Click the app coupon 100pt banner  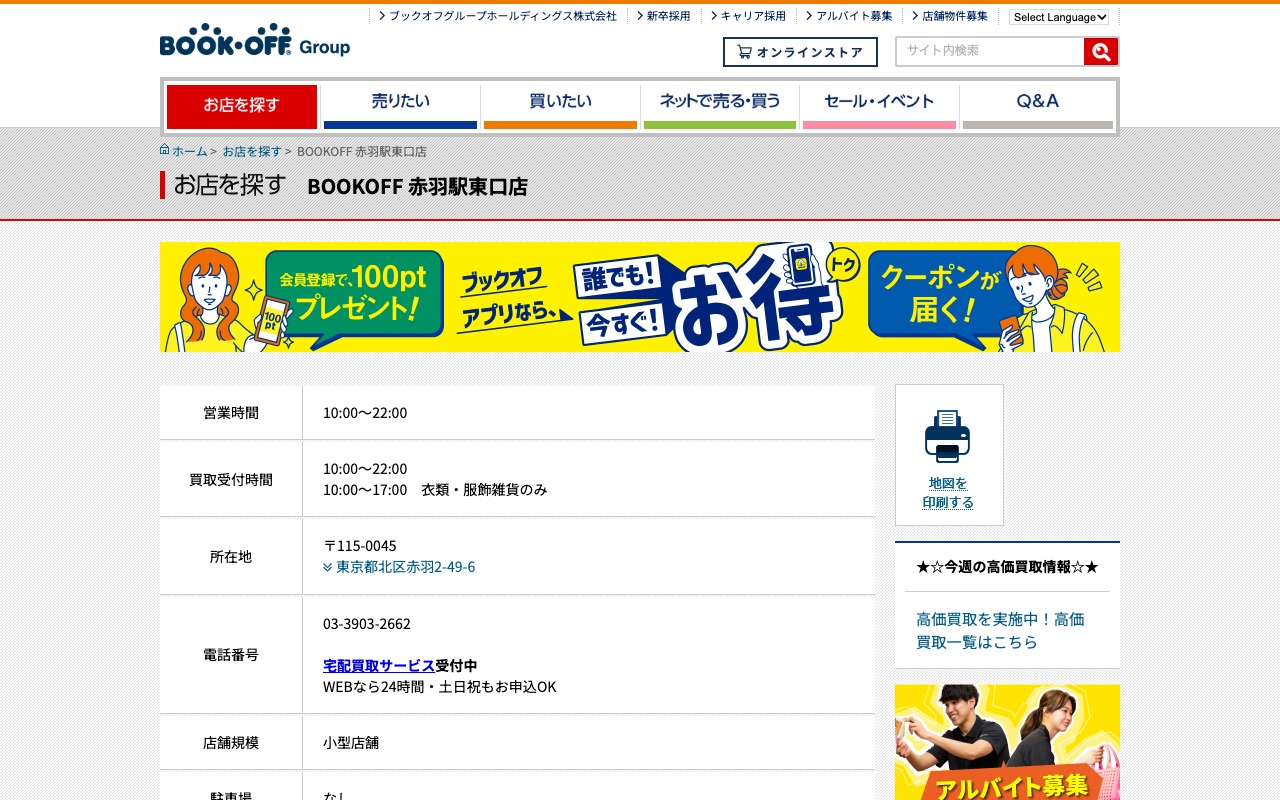tap(640, 297)
